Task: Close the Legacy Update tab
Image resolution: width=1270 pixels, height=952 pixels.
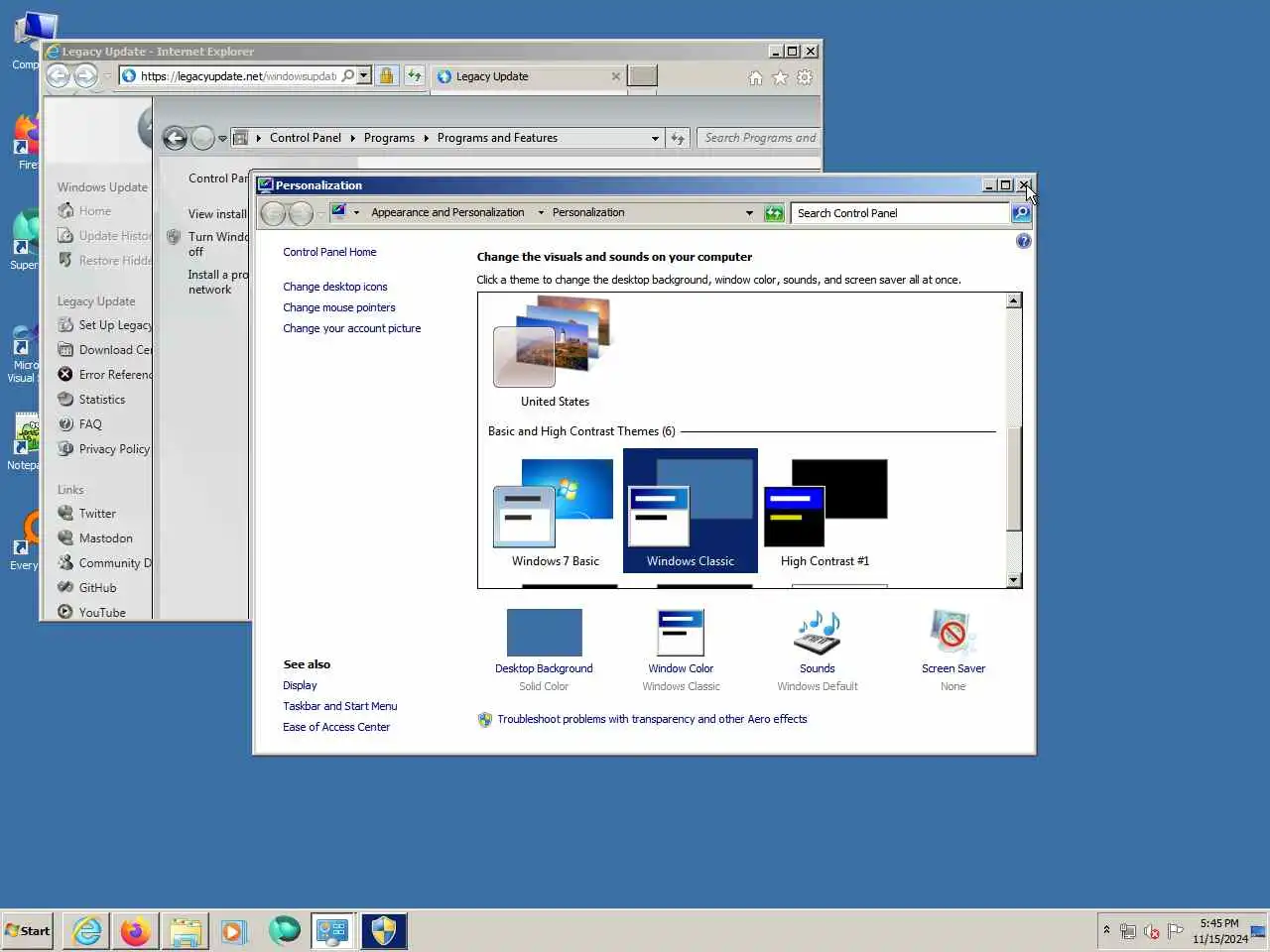Action: (616, 76)
